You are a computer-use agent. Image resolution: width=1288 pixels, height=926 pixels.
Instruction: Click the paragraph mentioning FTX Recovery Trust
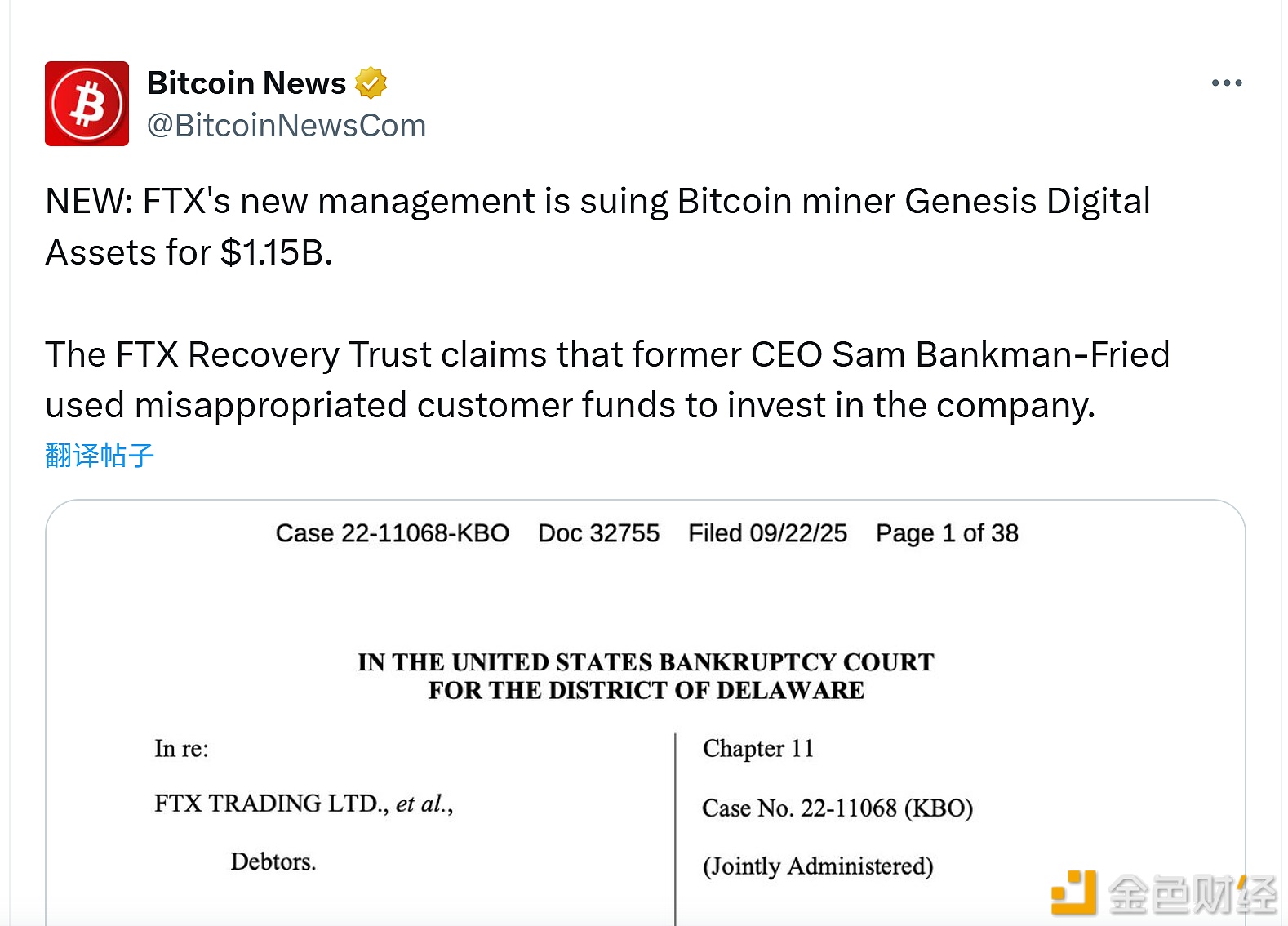(x=607, y=380)
